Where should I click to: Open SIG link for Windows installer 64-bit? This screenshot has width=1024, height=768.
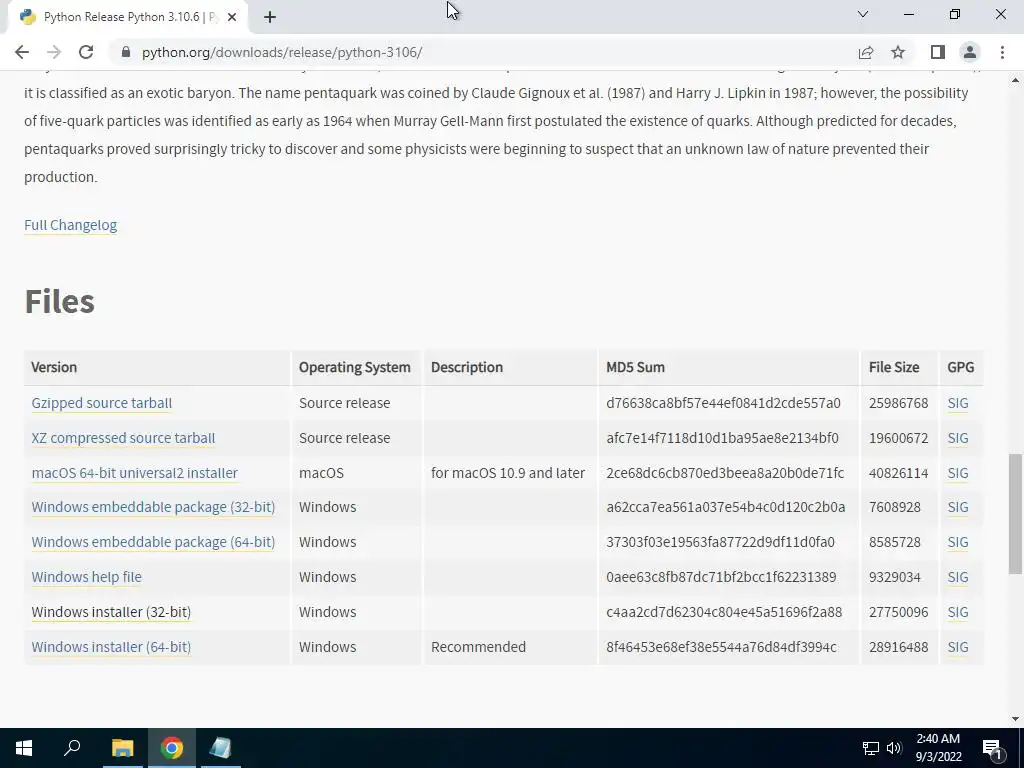pyautogui.click(x=957, y=647)
